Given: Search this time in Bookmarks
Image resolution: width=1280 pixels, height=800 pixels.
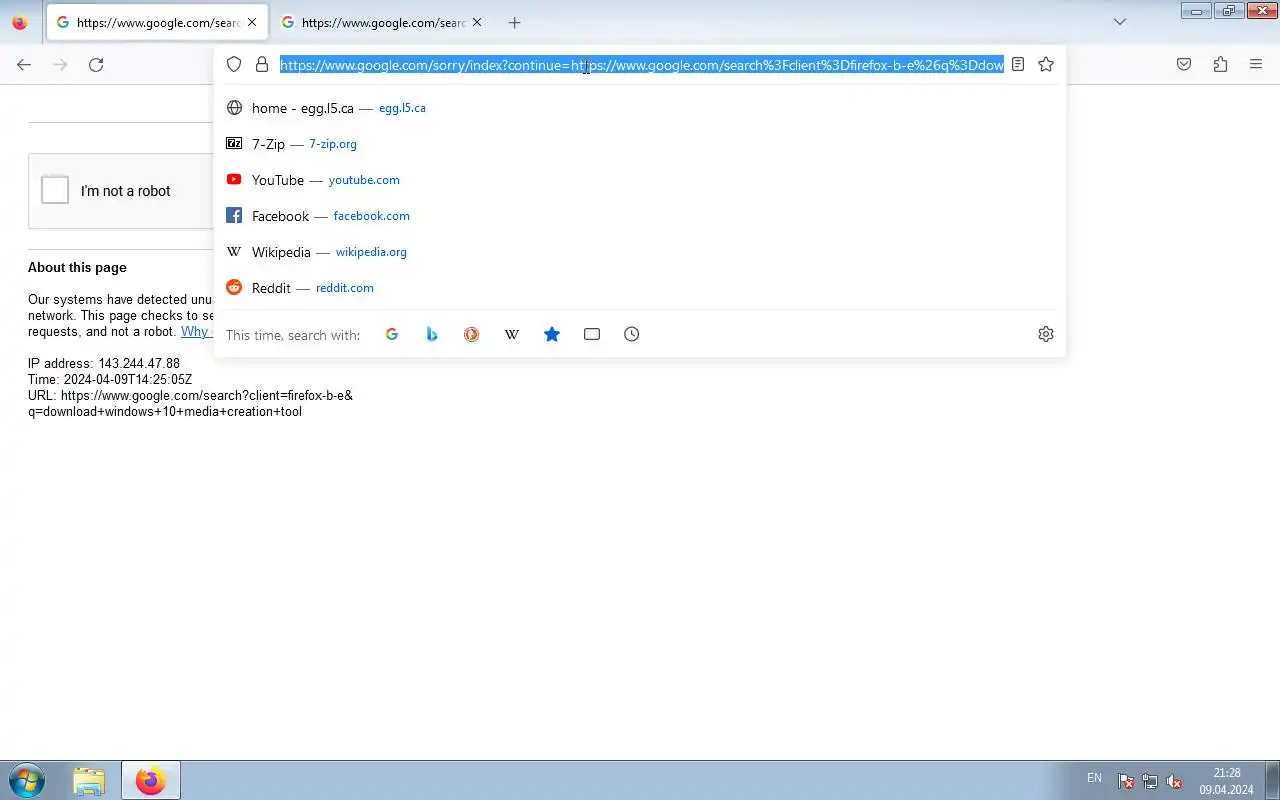Looking at the screenshot, I should (552, 334).
